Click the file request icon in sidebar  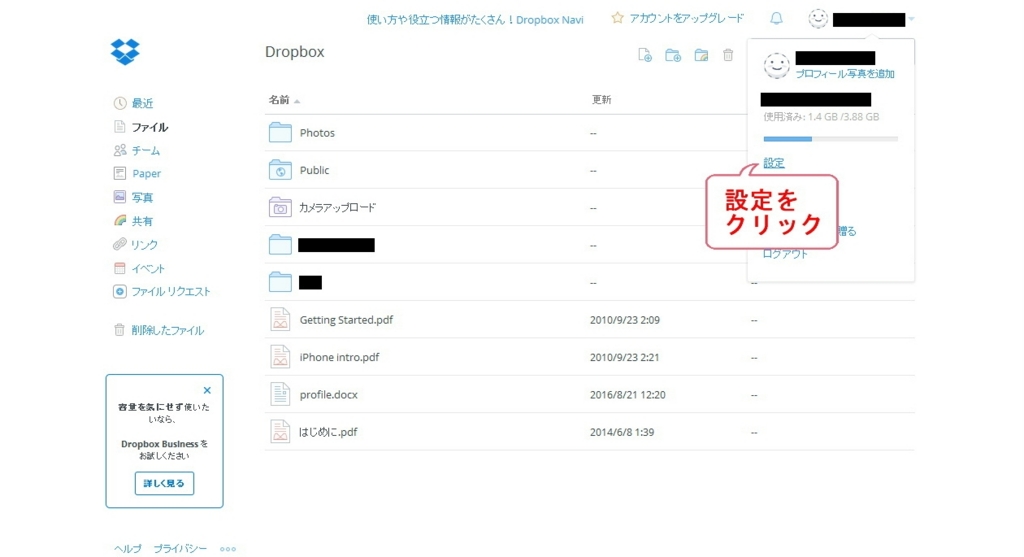coord(120,291)
